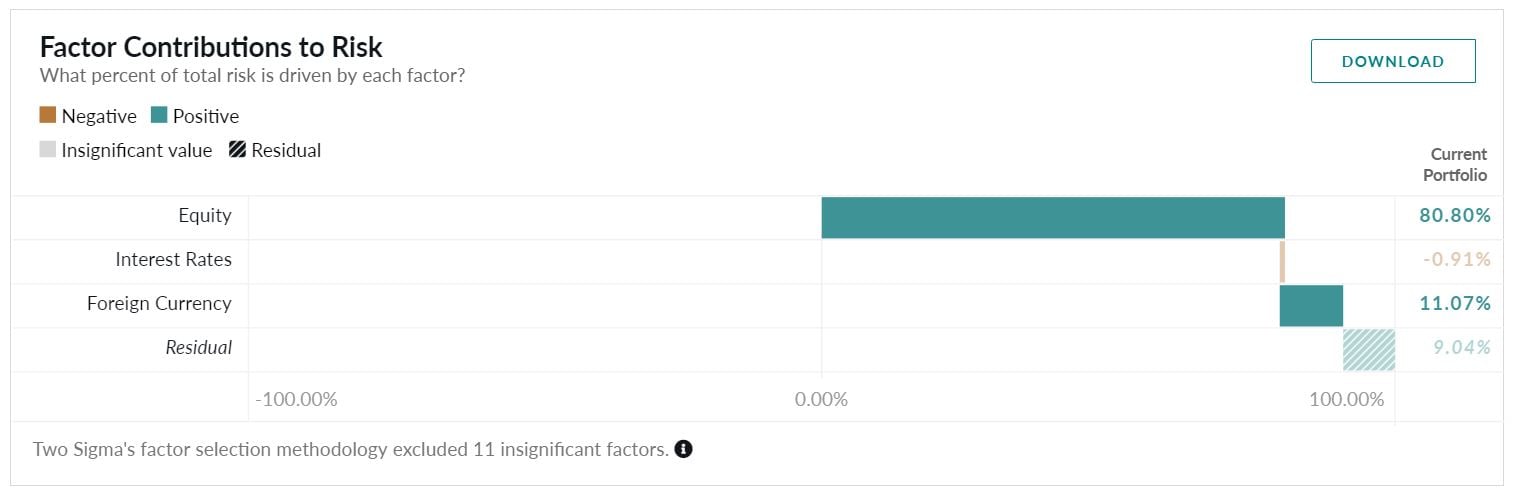The width and height of the screenshot is (1517, 490).
Task: Click the 11.07% Foreign Currency value
Action: (1455, 304)
